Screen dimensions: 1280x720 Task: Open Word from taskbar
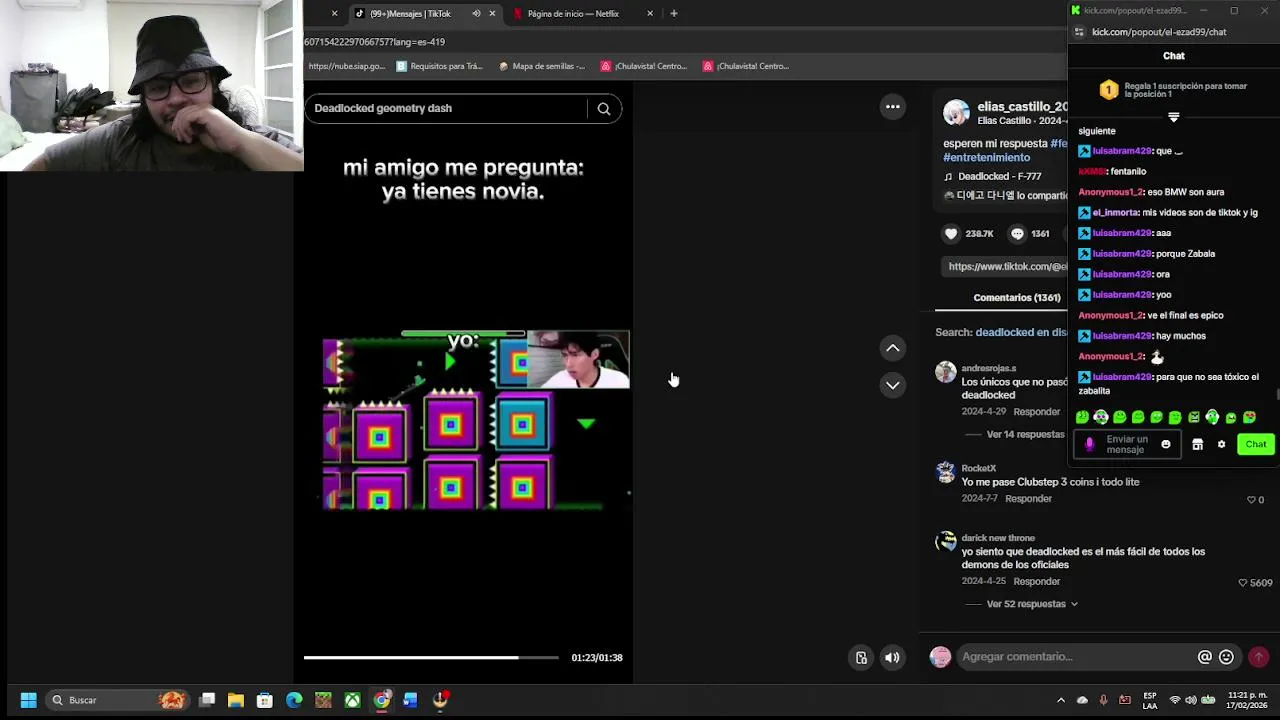410,700
